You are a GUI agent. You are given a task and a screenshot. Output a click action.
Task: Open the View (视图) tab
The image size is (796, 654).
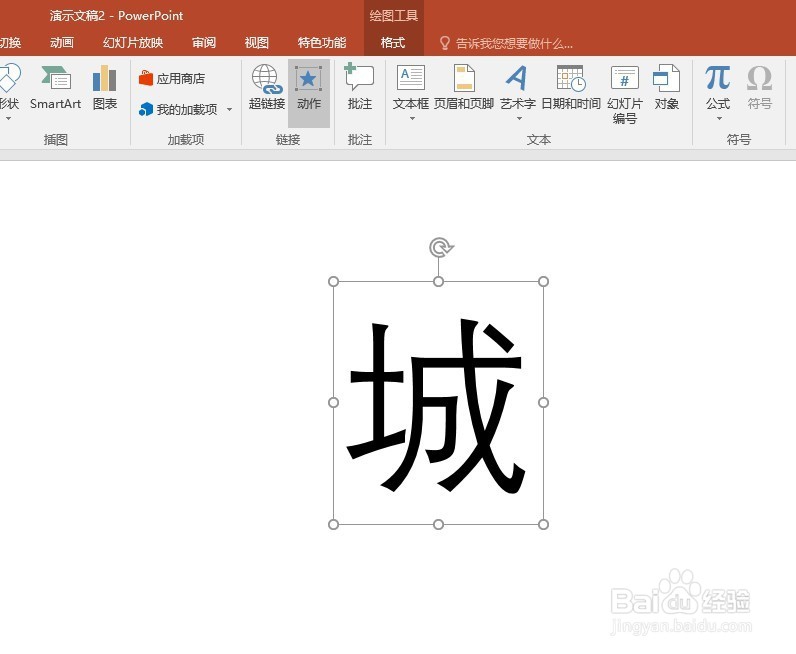coord(256,43)
